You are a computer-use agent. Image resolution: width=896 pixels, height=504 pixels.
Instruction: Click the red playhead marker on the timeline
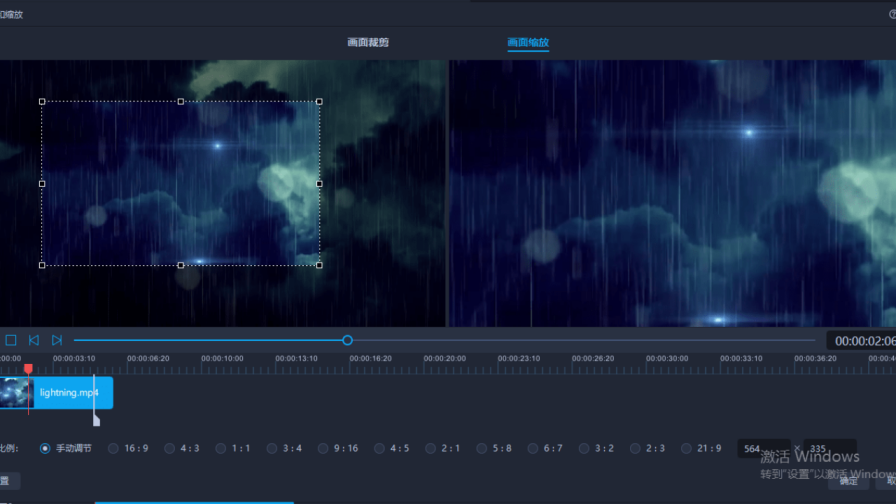tap(28, 370)
